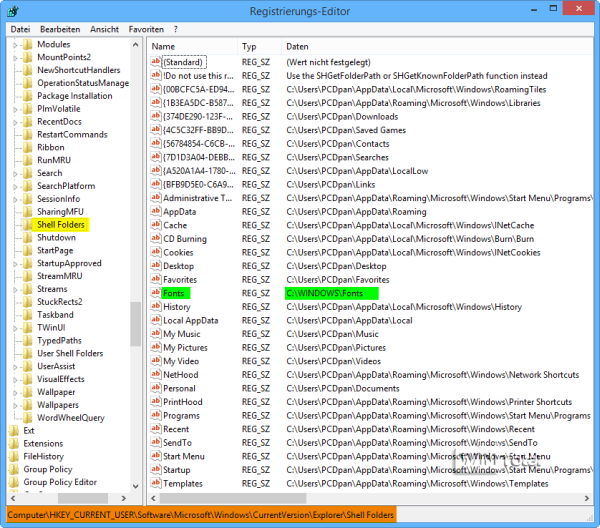600x528 pixels.
Task: Click the string value icon beside Personal
Action: (155, 388)
